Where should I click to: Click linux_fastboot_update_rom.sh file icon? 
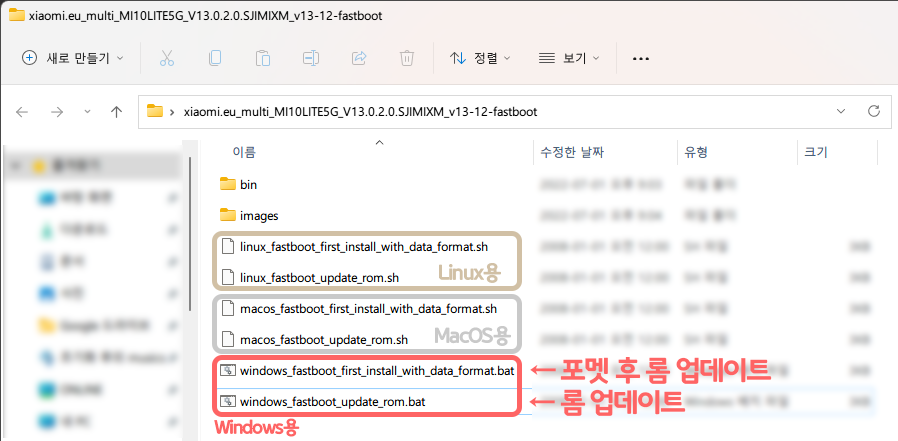[228, 278]
